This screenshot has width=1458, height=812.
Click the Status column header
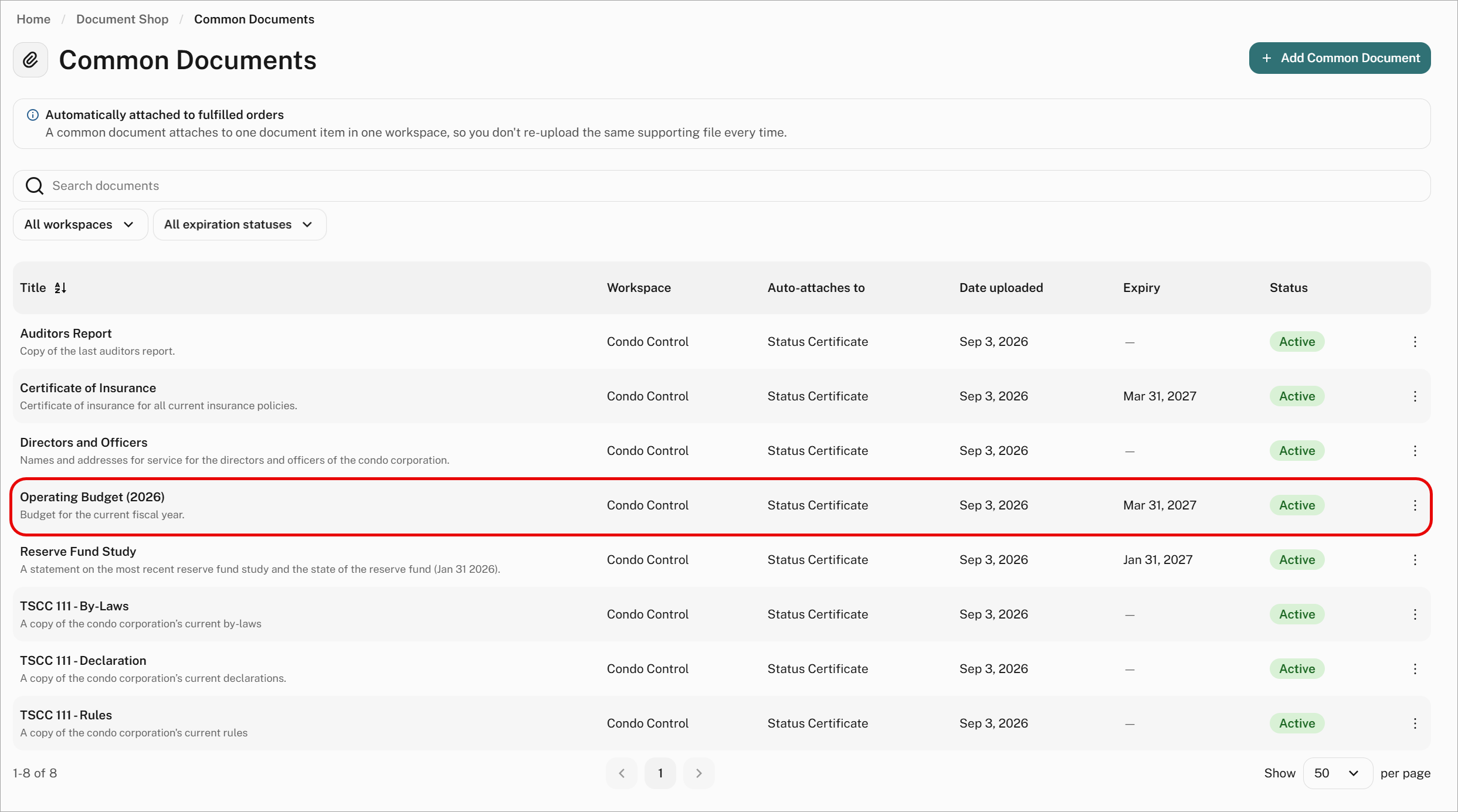(1289, 288)
